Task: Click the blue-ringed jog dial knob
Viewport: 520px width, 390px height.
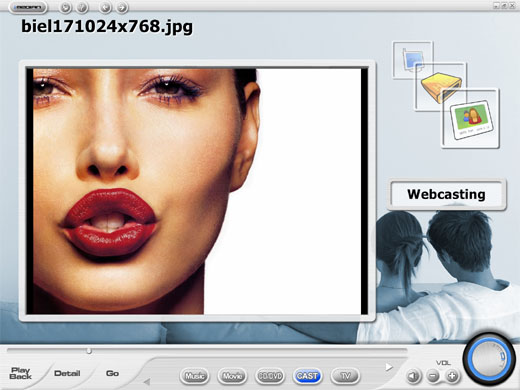Action: tap(489, 360)
